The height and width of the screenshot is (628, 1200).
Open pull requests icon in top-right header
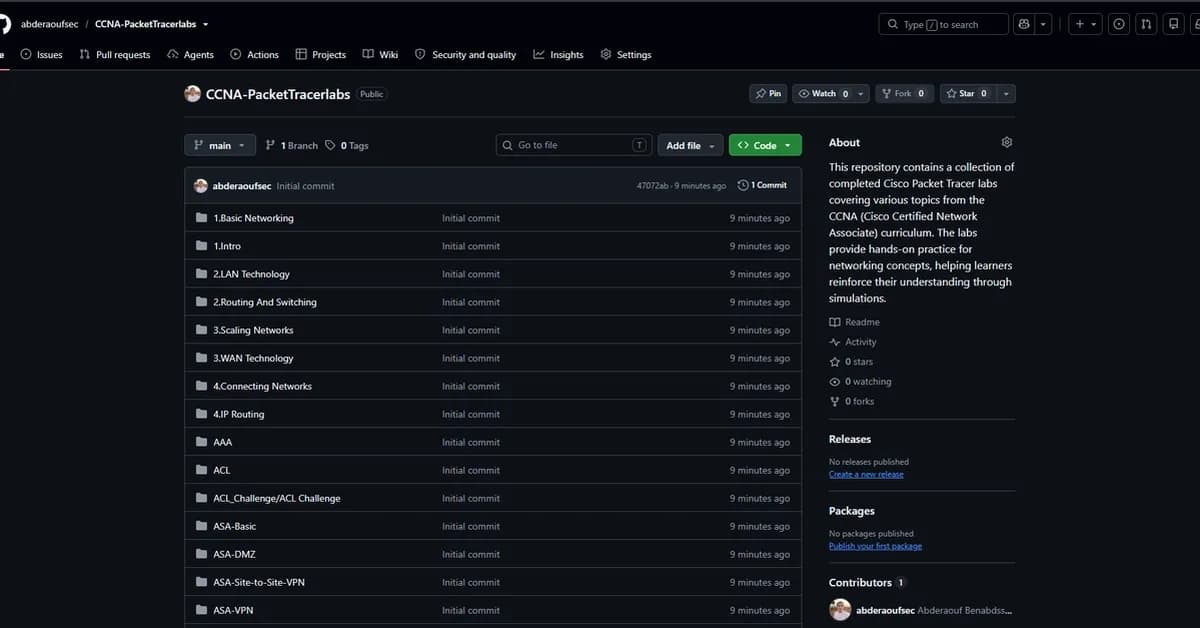pos(1147,24)
